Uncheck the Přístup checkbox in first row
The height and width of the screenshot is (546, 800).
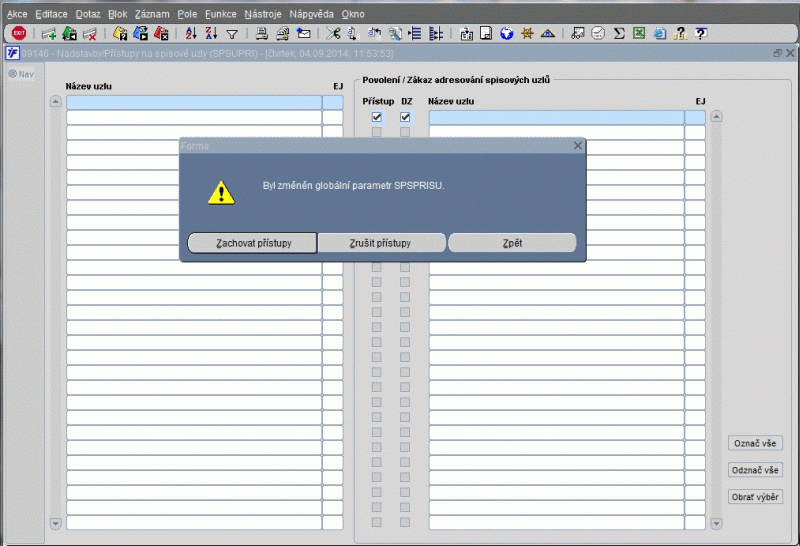(x=377, y=117)
